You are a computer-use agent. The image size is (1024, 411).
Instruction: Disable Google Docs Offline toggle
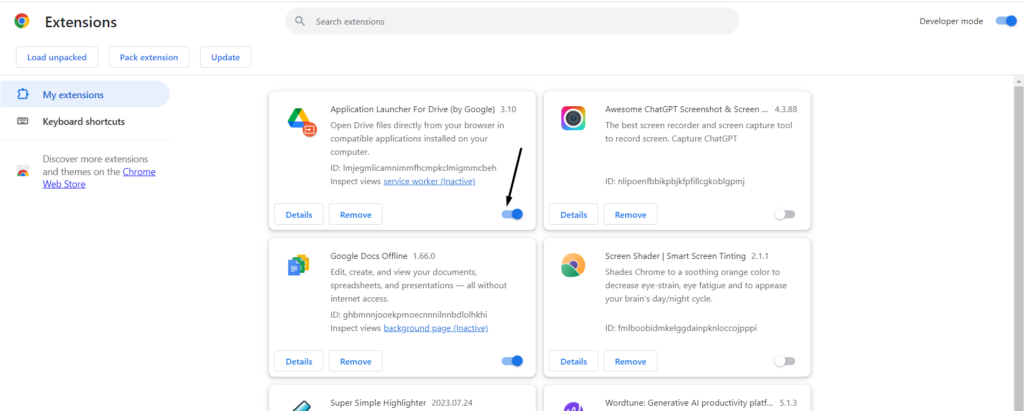pyautogui.click(x=512, y=361)
